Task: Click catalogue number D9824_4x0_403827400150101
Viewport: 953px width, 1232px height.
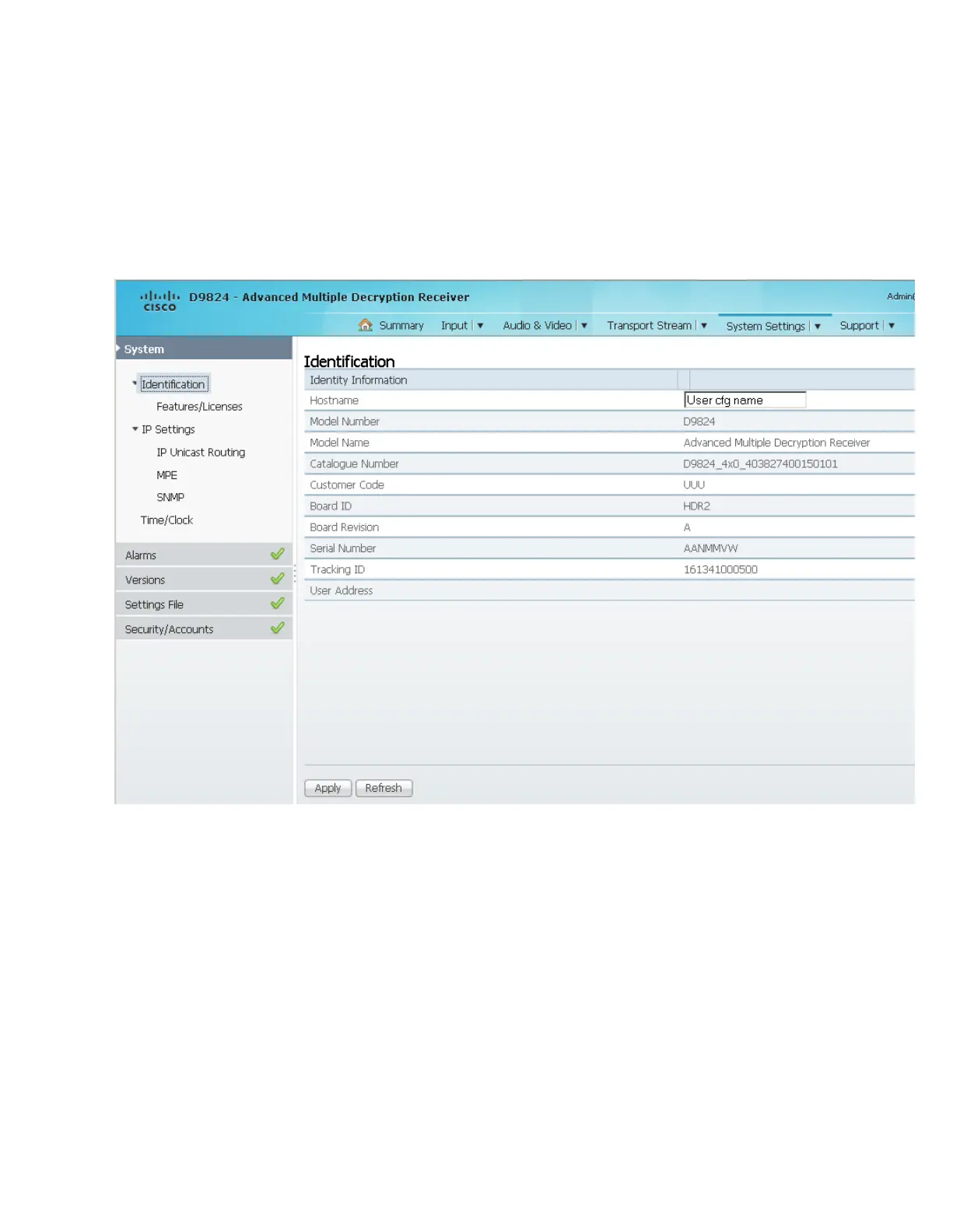Action: (760, 464)
